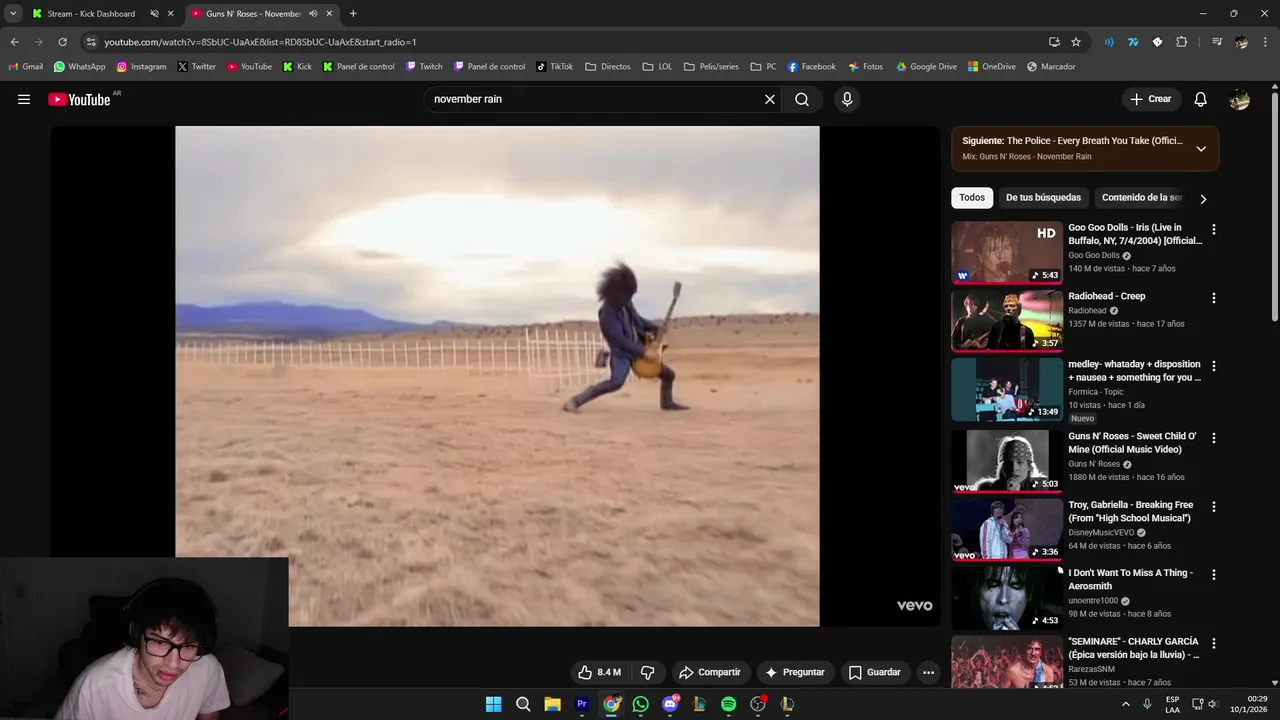
Task: Open the volume speaker tray icon
Action: click(x=1212, y=704)
